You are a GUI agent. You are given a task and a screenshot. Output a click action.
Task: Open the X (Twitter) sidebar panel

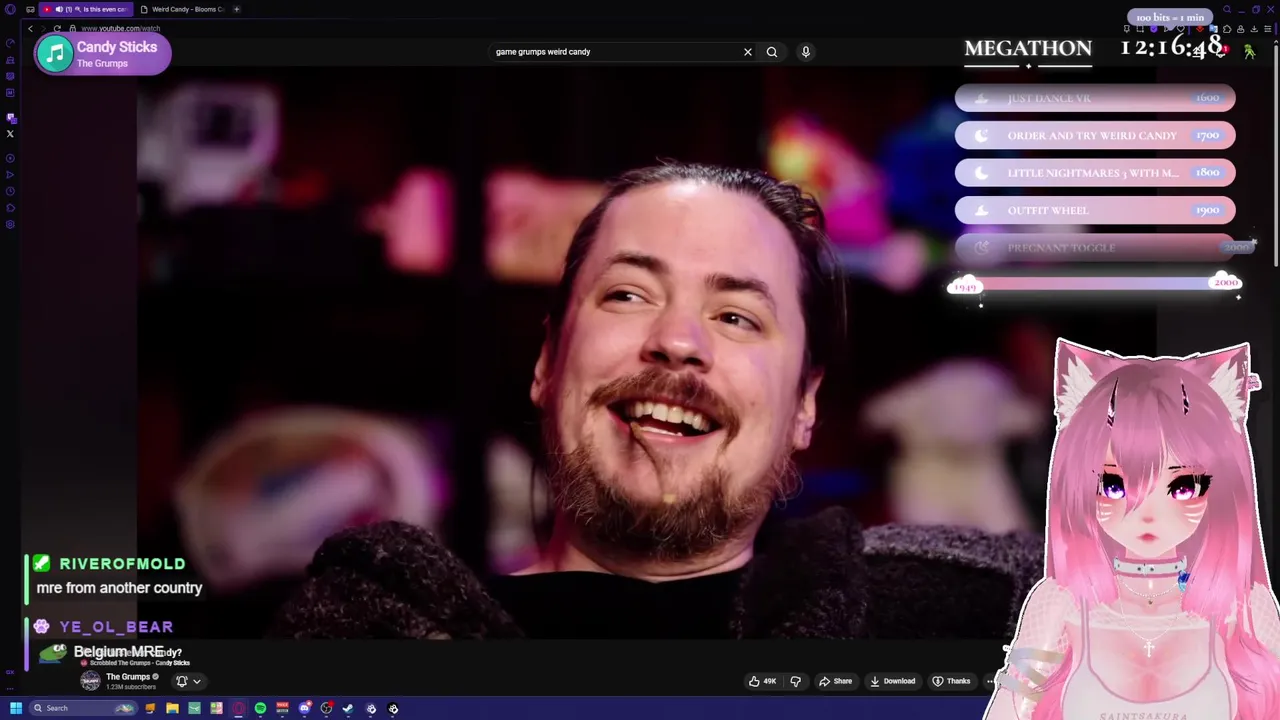(x=10, y=134)
